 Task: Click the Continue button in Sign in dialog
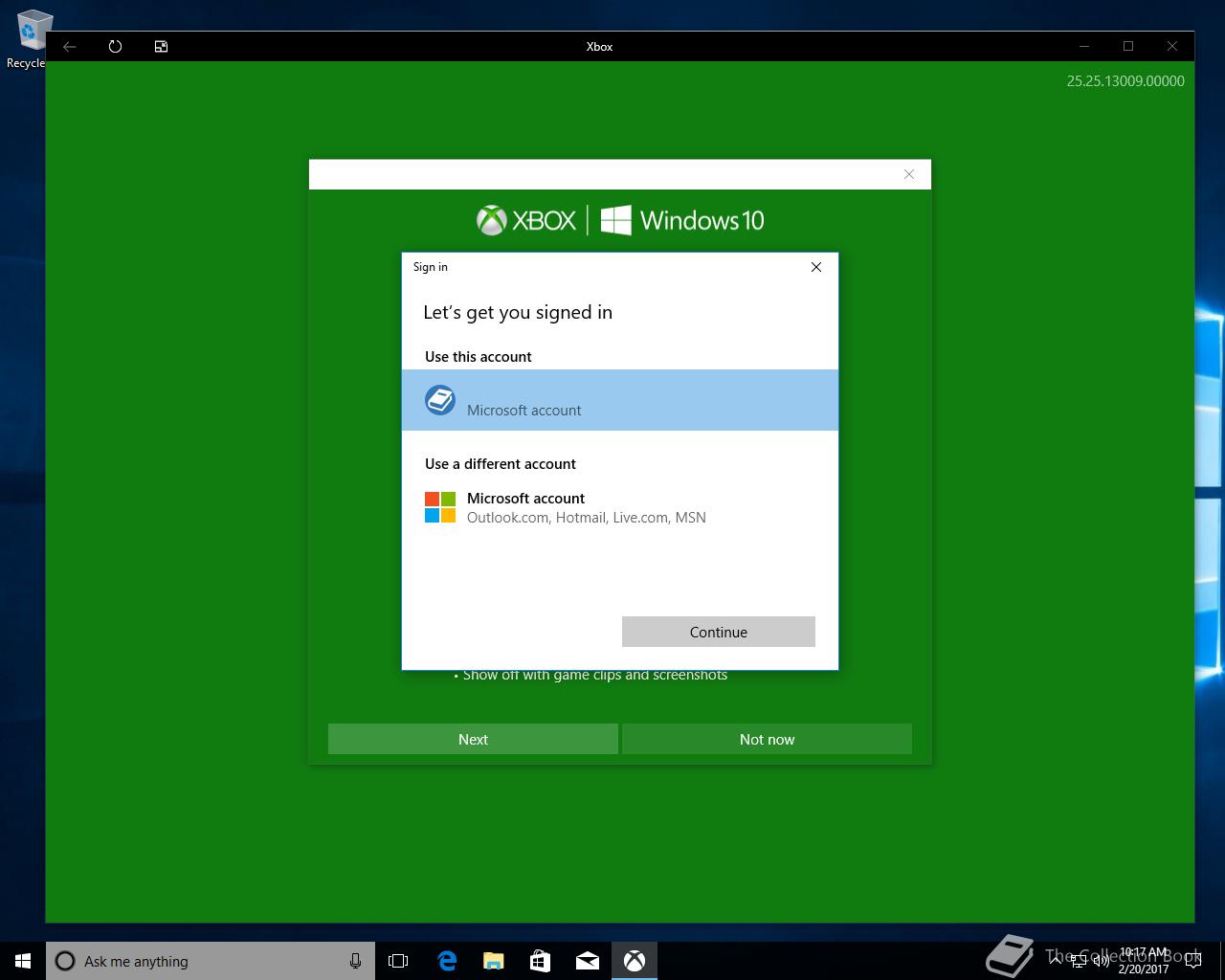[x=718, y=632]
